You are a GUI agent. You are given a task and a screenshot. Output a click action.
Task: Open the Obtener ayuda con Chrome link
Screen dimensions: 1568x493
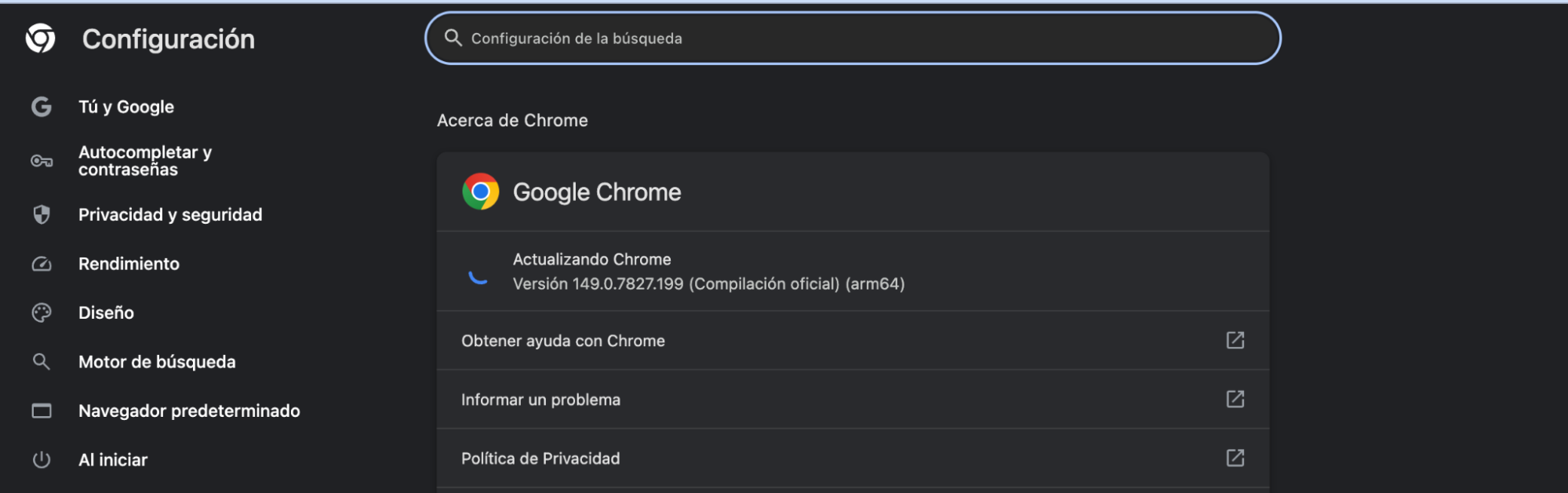[853, 341]
